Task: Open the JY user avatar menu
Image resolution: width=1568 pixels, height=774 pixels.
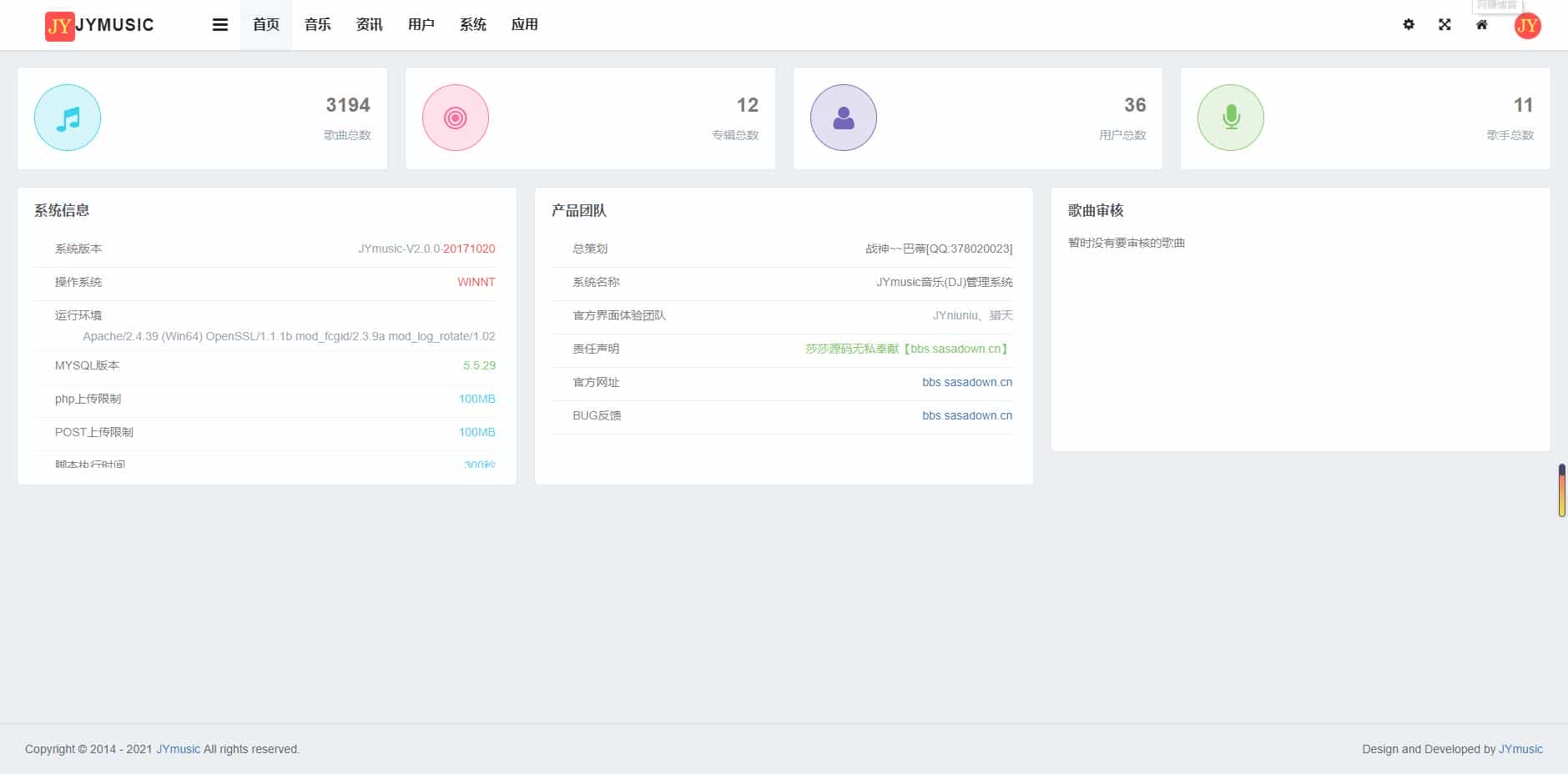Action: [1527, 25]
